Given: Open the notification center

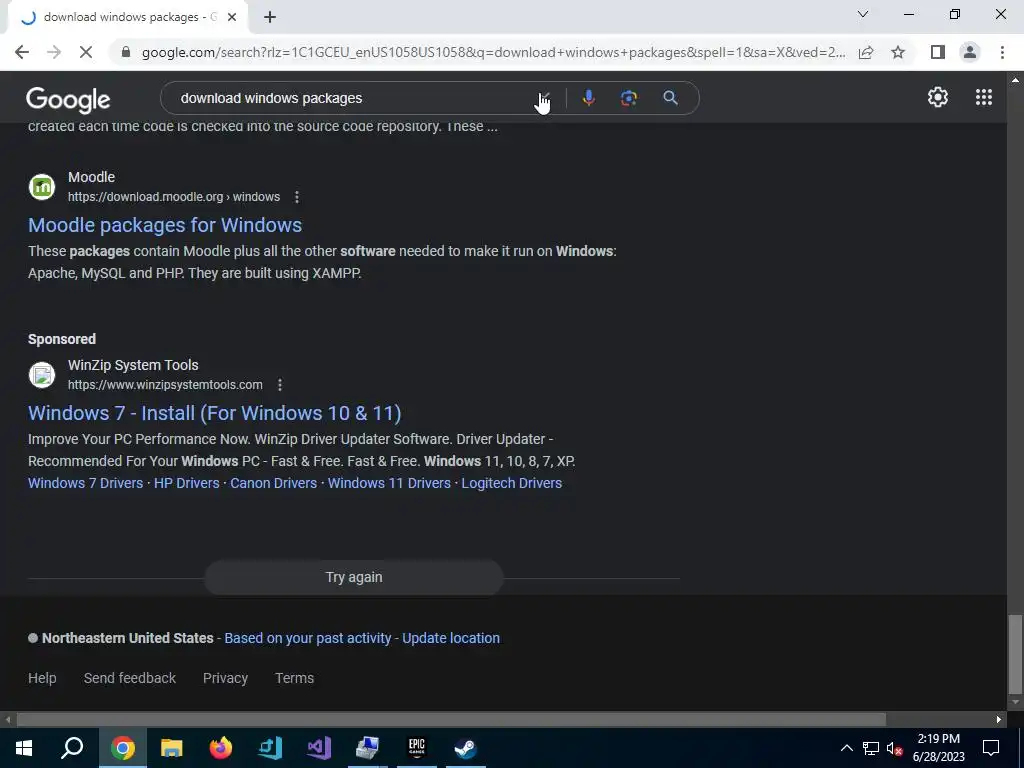Looking at the screenshot, I should (x=991, y=748).
